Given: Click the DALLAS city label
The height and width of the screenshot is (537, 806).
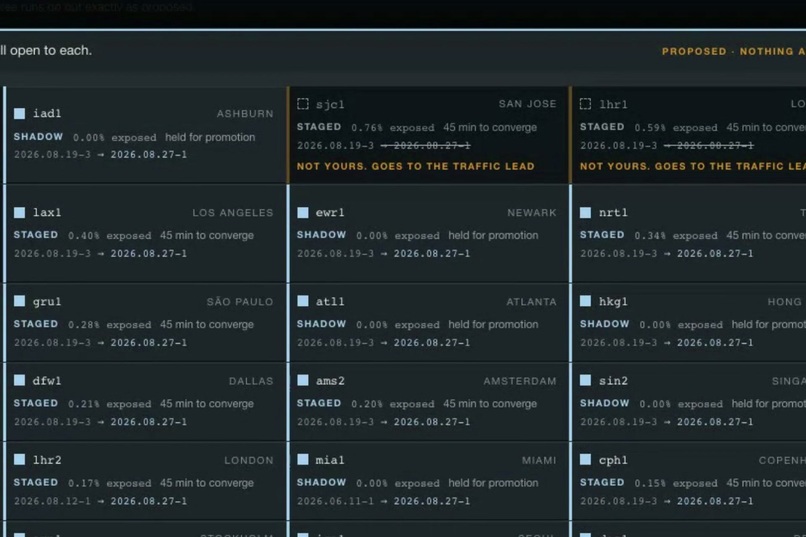Looking at the screenshot, I should tap(251, 381).
